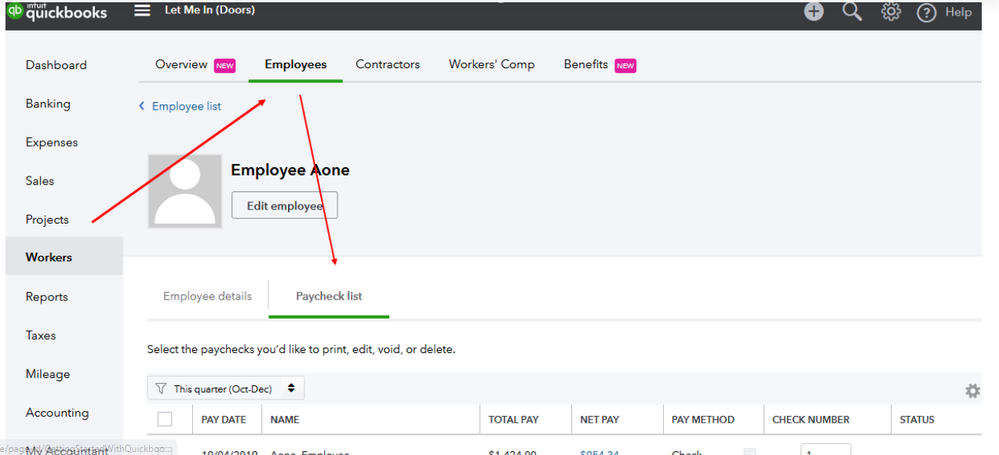
Task: Sort by TOTAL PAY column header
Action: 514,419
